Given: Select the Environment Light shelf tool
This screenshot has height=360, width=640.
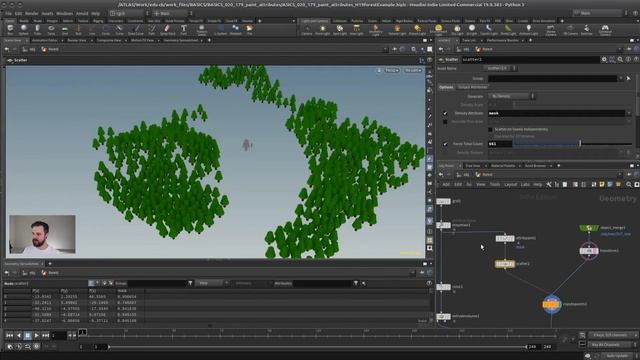Looking at the screenshot, I should 438,29.
